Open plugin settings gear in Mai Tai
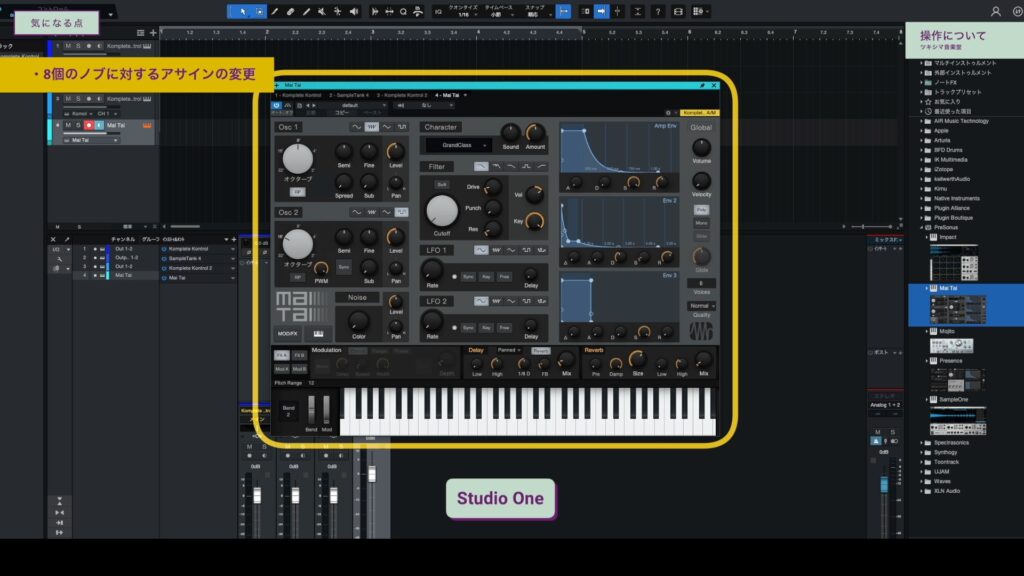 pyautogui.click(x=667, y=113)
